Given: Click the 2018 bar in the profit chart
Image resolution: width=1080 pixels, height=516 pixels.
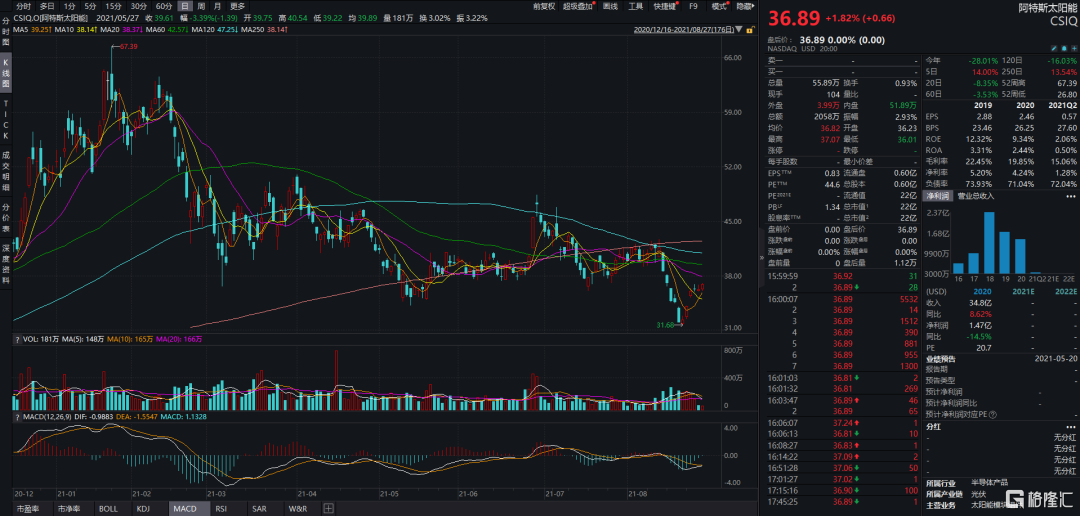Looking at the screenshot, I should [989, 243].
